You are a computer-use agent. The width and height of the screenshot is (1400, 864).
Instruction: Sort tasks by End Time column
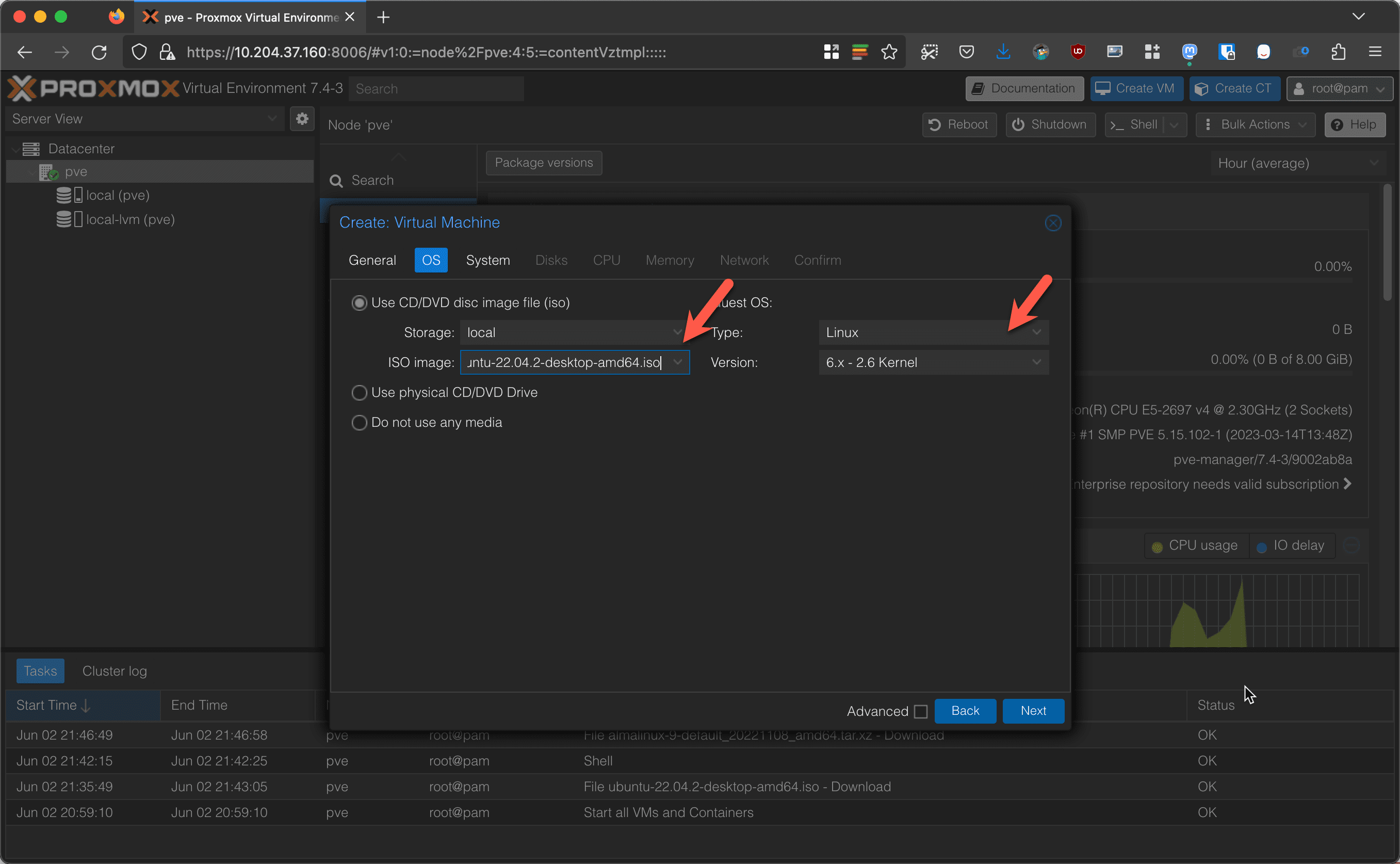click(x=237, y=706)
